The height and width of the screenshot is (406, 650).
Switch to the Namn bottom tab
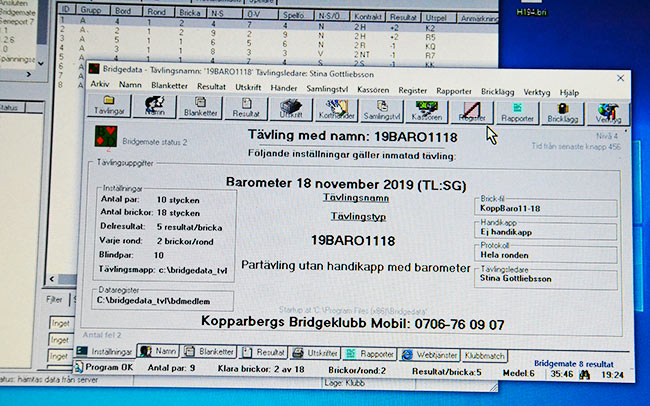click(x=158, y=351)
